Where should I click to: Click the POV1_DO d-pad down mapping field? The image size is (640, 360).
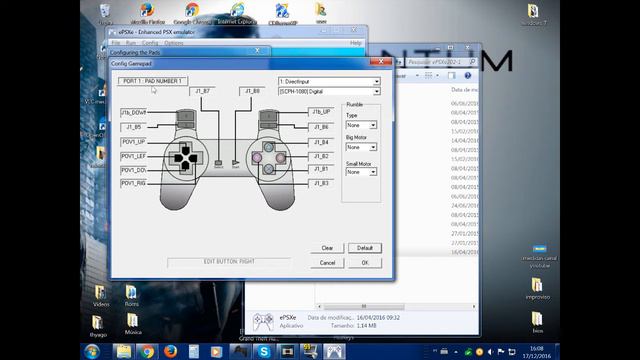coord(133,170)
